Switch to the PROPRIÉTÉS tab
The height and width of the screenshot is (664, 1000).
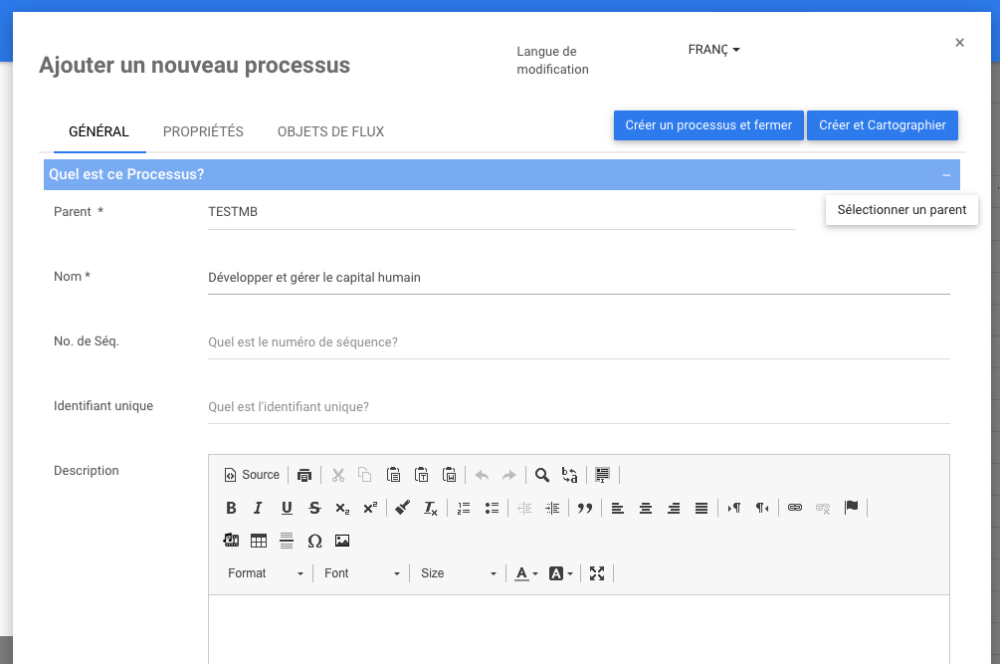(x=203, y=131)
